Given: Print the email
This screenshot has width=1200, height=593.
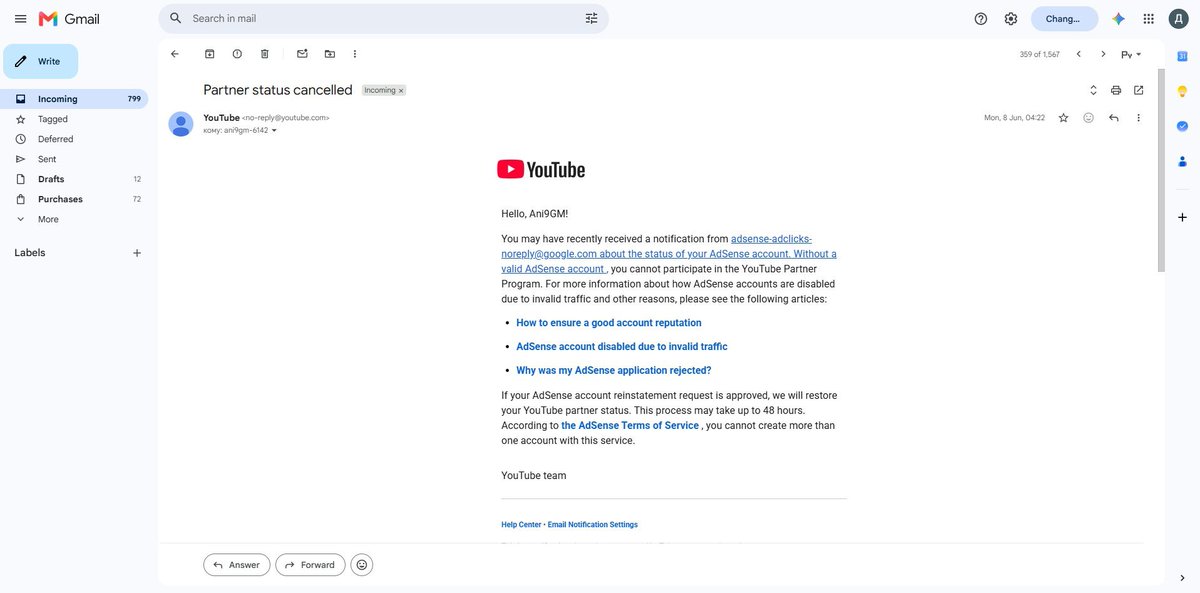Looking at the screenshot, I should coord(1116,90).
